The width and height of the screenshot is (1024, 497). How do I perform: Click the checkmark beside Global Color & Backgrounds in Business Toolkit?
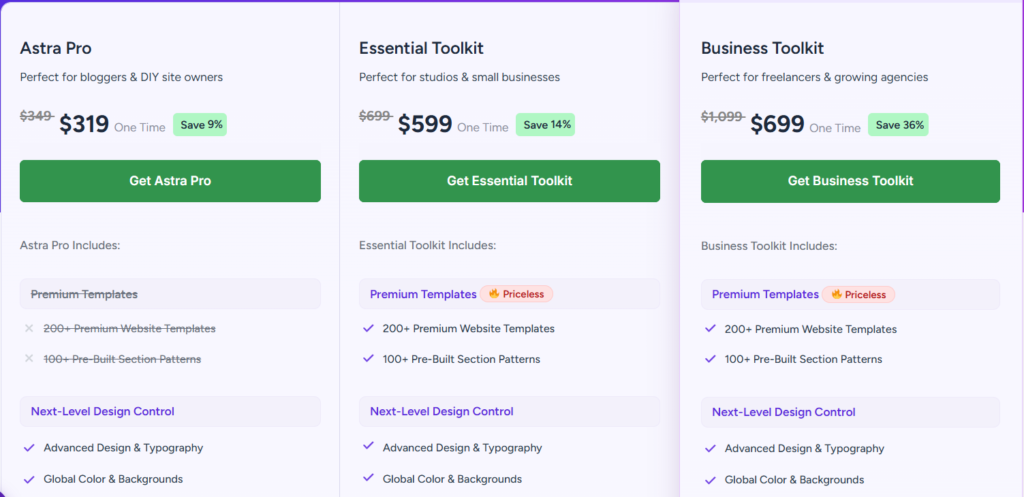[x=711, y=480]
